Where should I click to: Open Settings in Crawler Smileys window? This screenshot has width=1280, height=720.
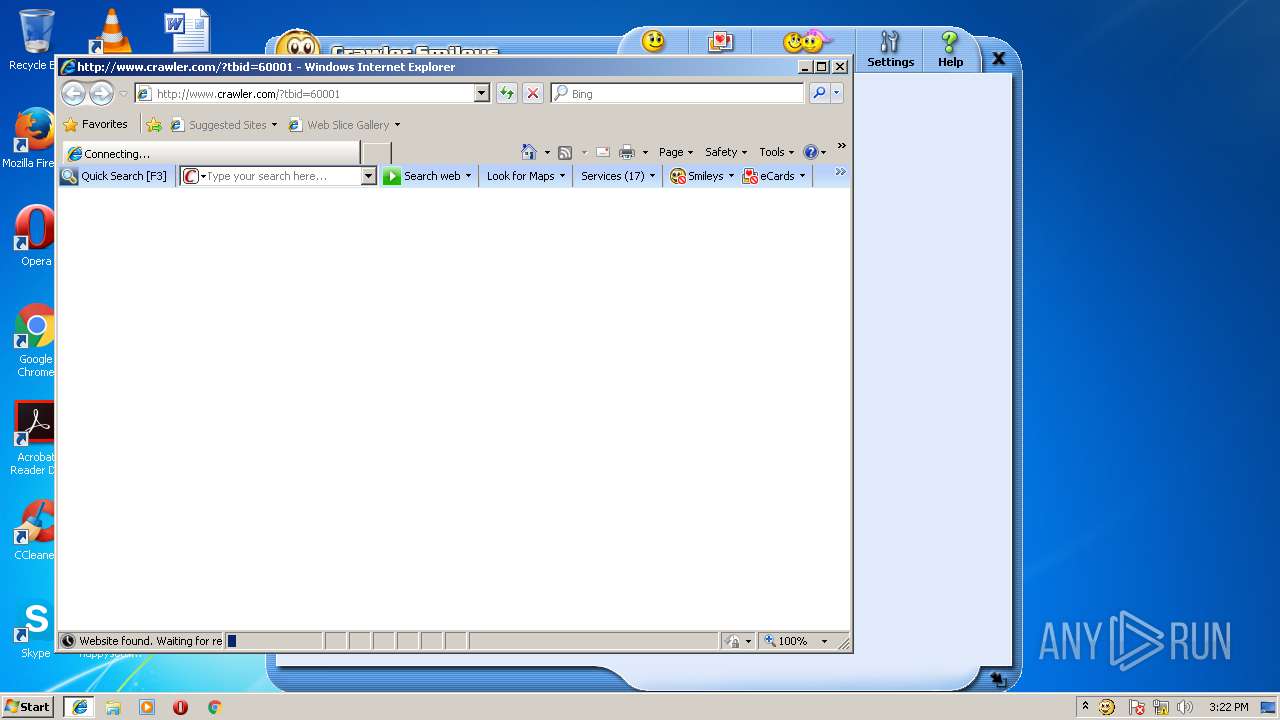tap(890, 49)
